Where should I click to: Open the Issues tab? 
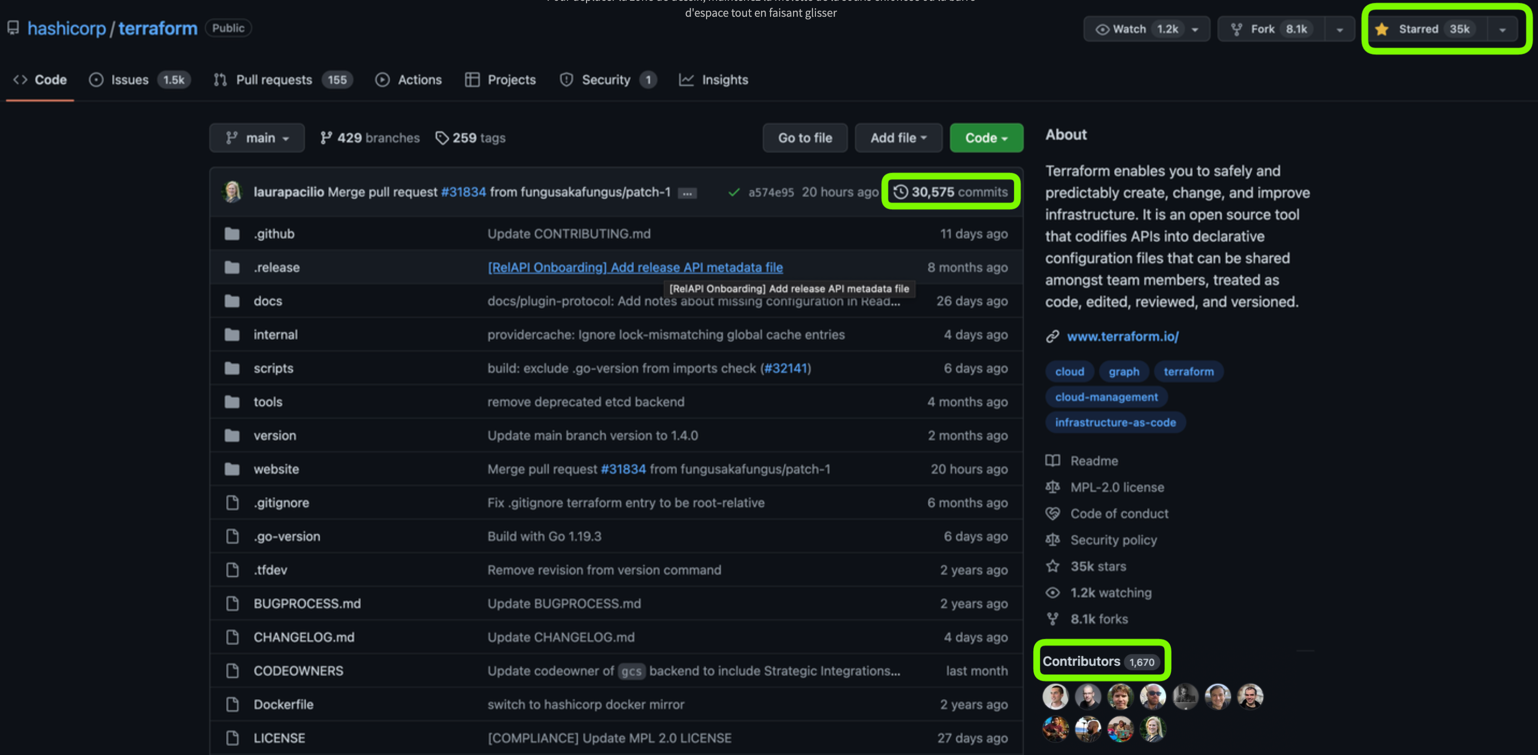point(139,80)
